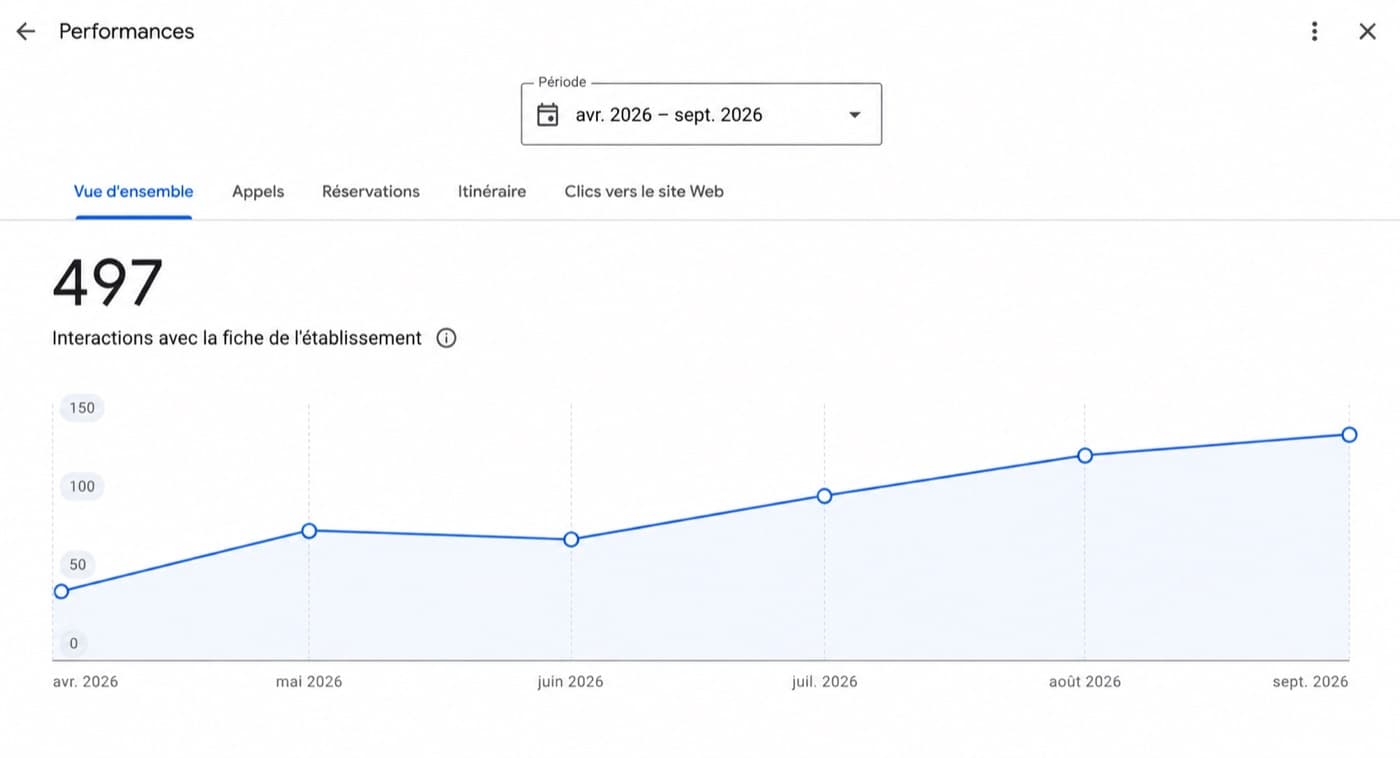Click the avr. 2026 data point

click(61, 591)
